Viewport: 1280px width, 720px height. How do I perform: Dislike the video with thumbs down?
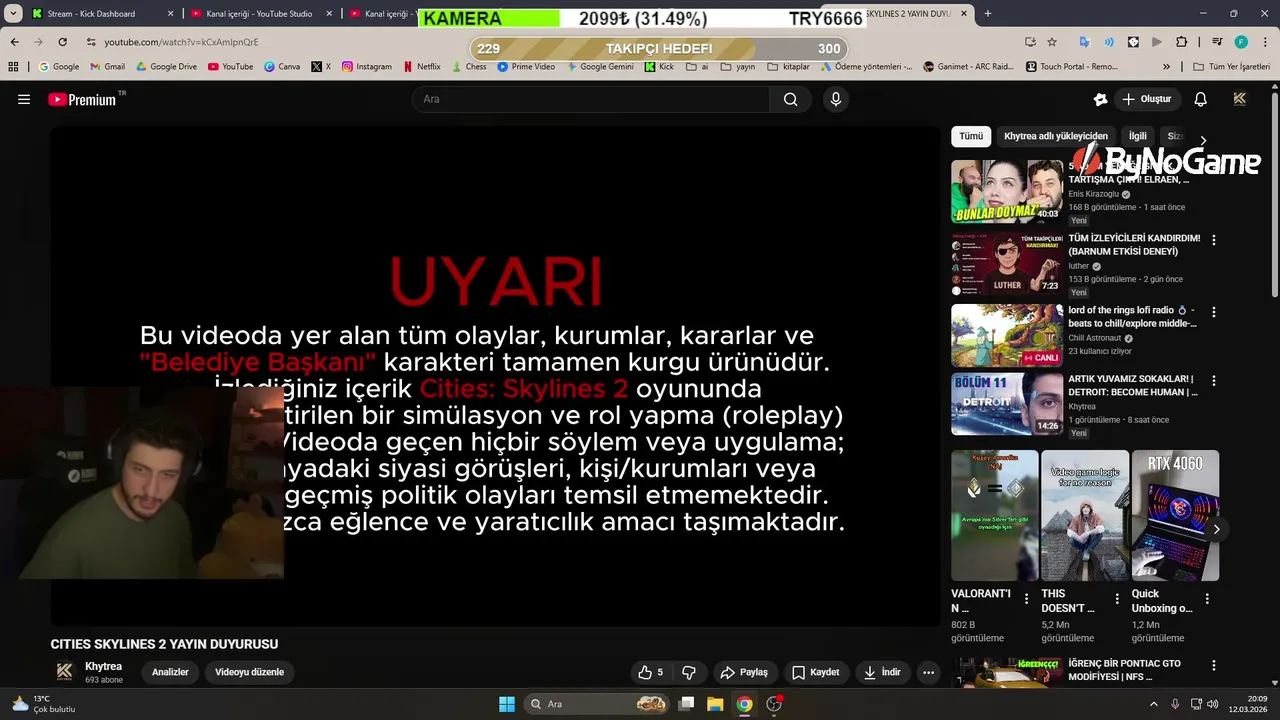click(688, 672)
